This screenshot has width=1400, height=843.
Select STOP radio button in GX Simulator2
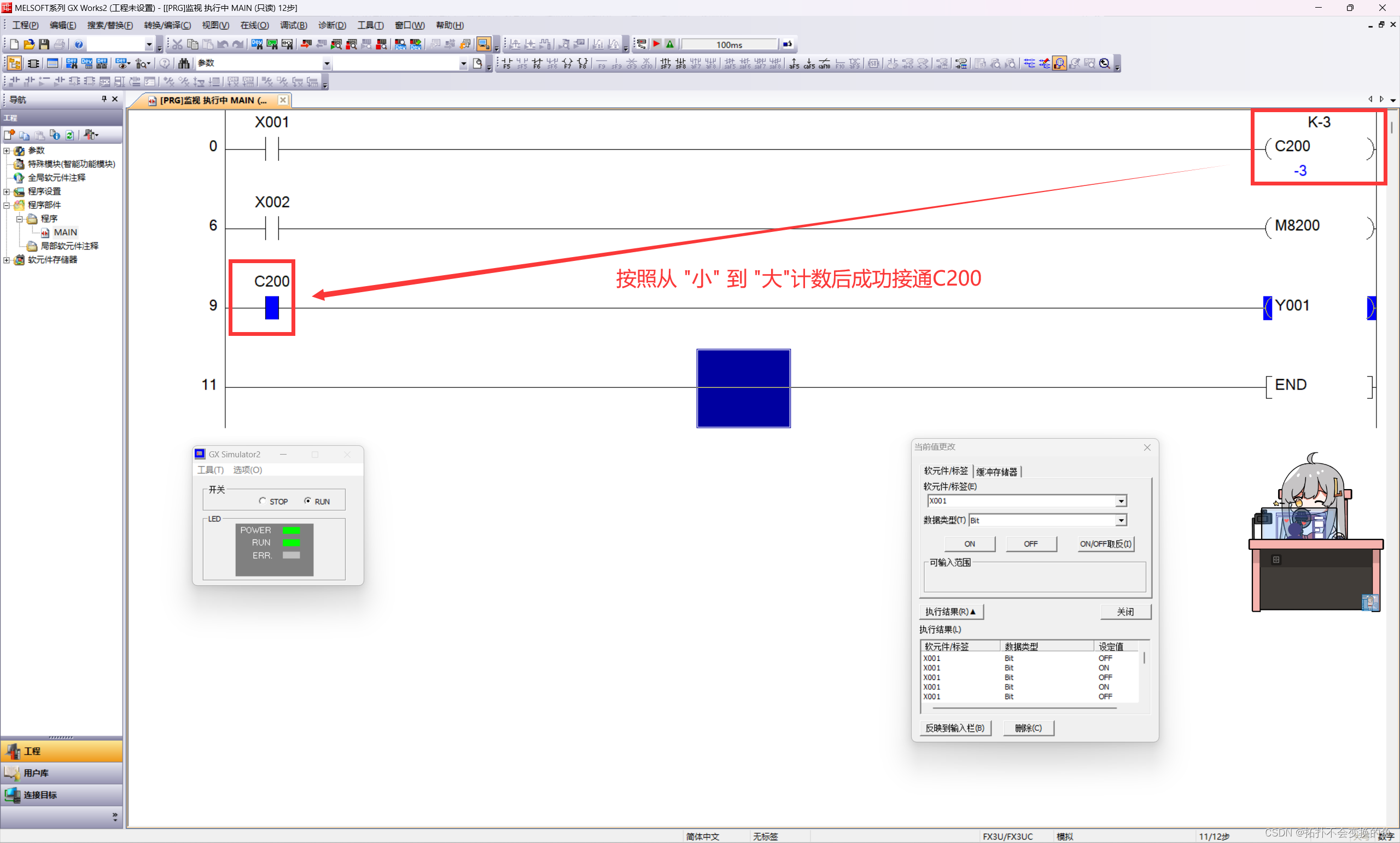[263, 501]
